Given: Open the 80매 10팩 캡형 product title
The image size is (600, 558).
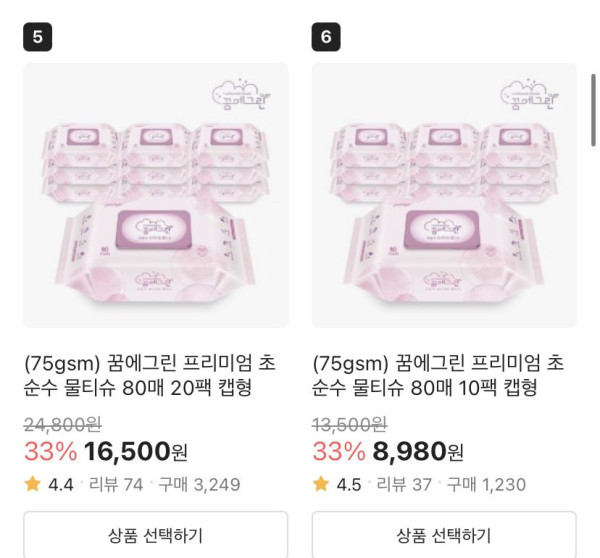Looking at the screenshot, I should tap(438, 375).
